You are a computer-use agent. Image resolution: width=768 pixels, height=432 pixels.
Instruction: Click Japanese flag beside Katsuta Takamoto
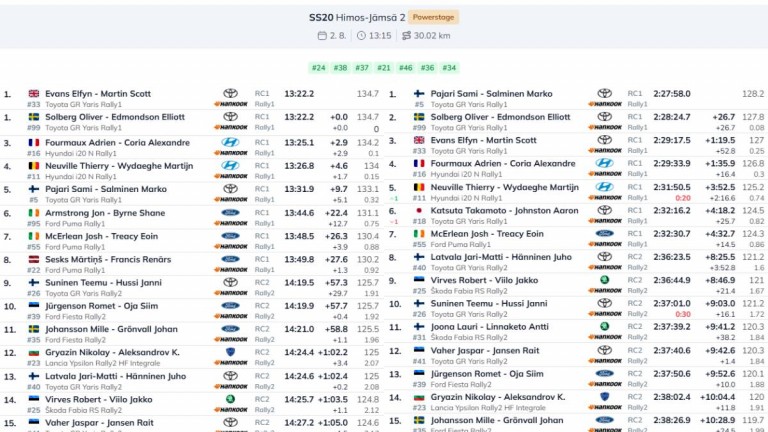pos(419,211)
